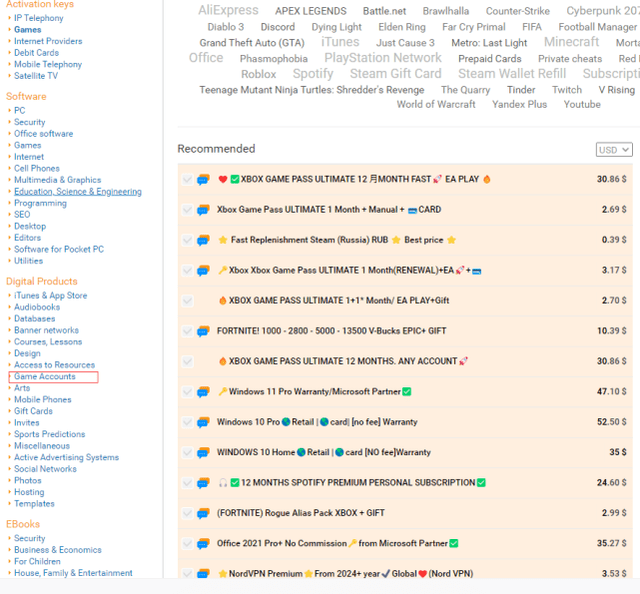
Task: Click chat icon next to Fast Replenishment Steam listing
Action: (x=203, y=240)
